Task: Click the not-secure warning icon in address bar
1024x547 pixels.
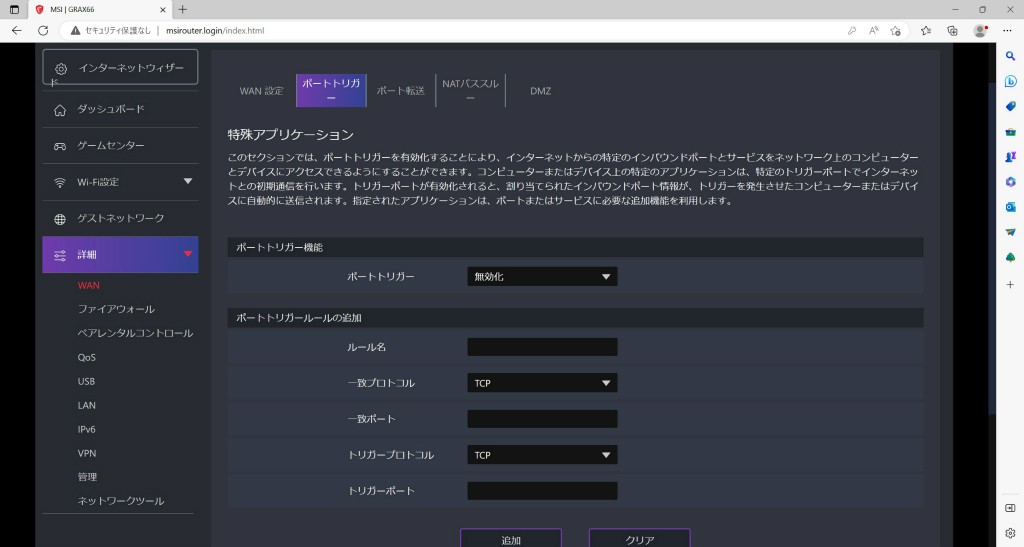Action: 76,31
